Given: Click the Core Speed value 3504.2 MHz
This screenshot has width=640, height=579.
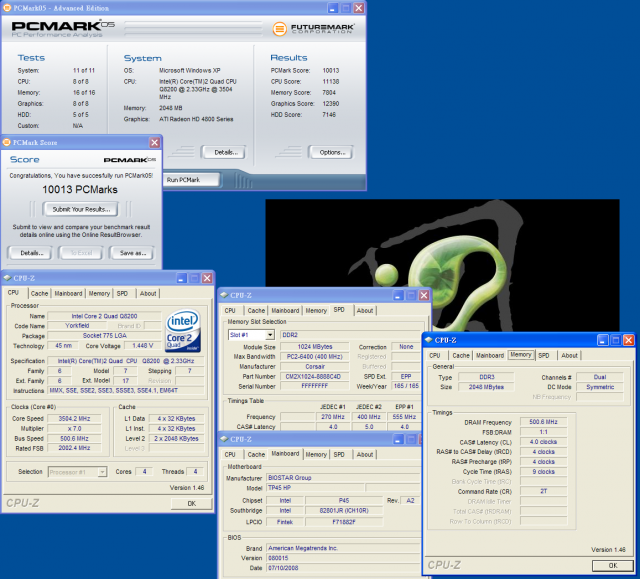Looking at the screenshot, I should 74,419.
